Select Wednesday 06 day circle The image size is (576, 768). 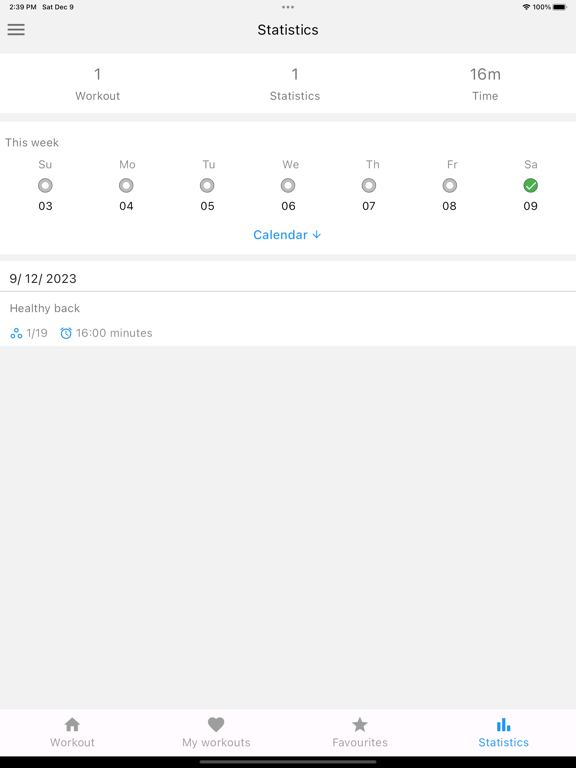coord(288,186)
